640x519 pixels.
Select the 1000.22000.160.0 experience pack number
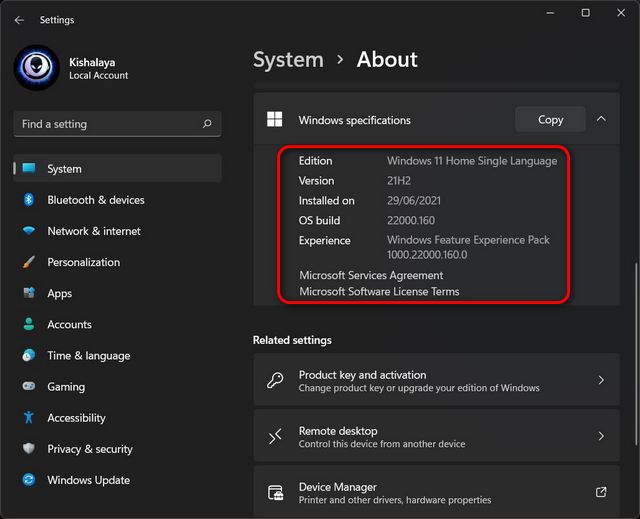point(427,255)
